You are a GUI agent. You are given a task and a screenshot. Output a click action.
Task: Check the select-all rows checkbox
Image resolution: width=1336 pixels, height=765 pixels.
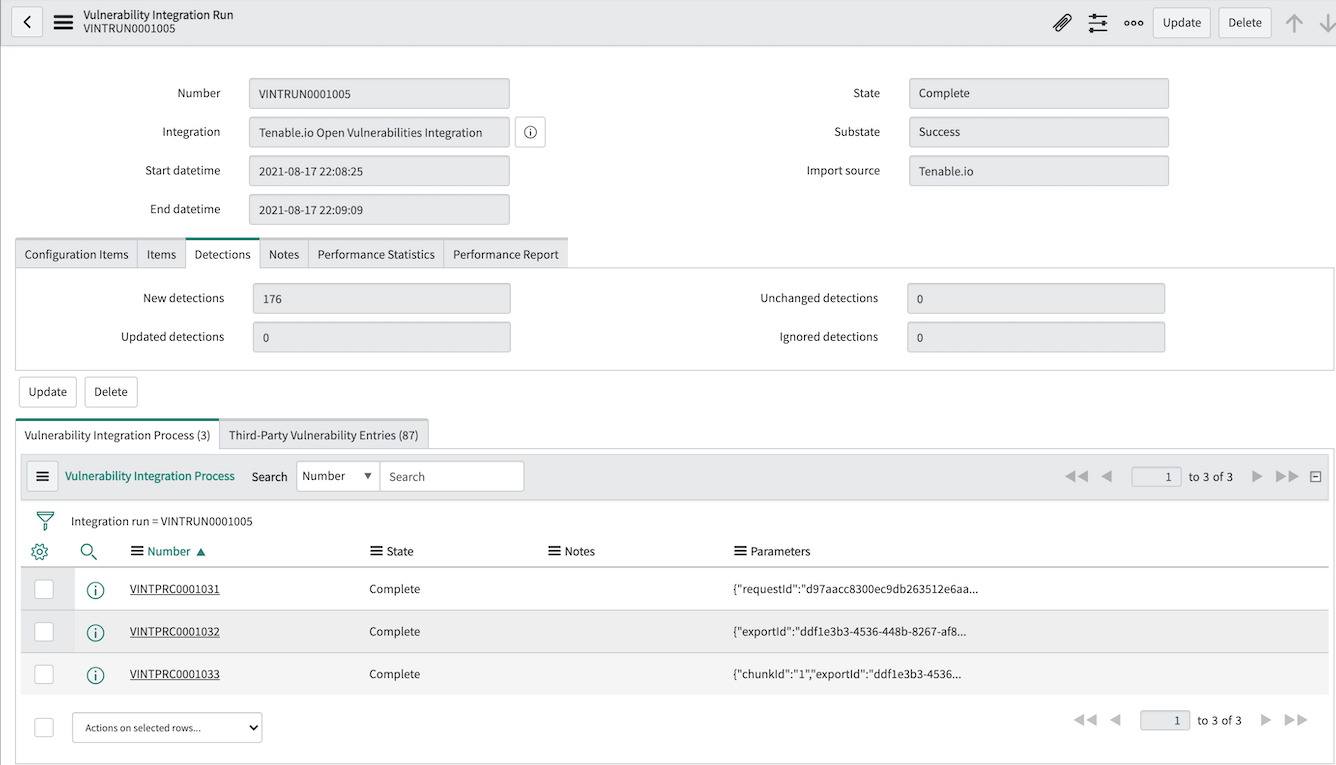[x=44, y=727]
